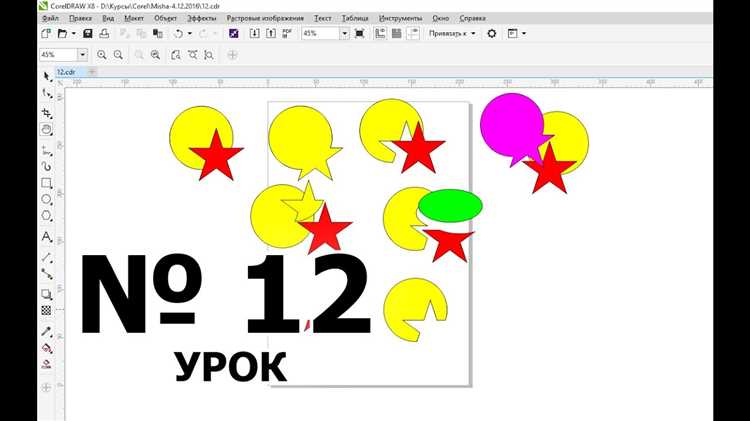
Task: Open the standard toolbar zoom level dropdown
Action: pyautogui.click(x=344, y=33)
